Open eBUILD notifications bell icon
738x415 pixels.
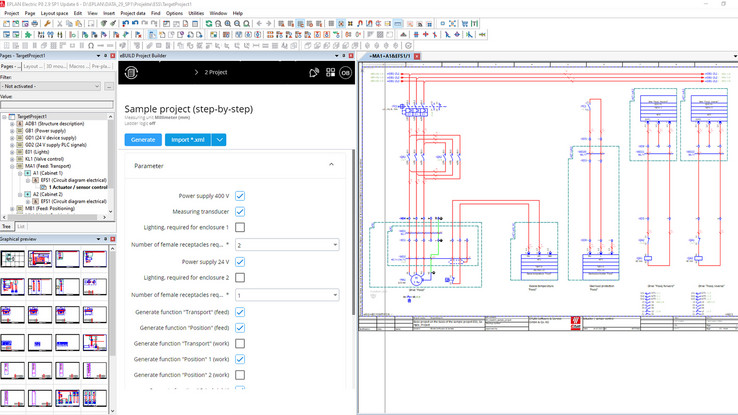tap(314, 72)
